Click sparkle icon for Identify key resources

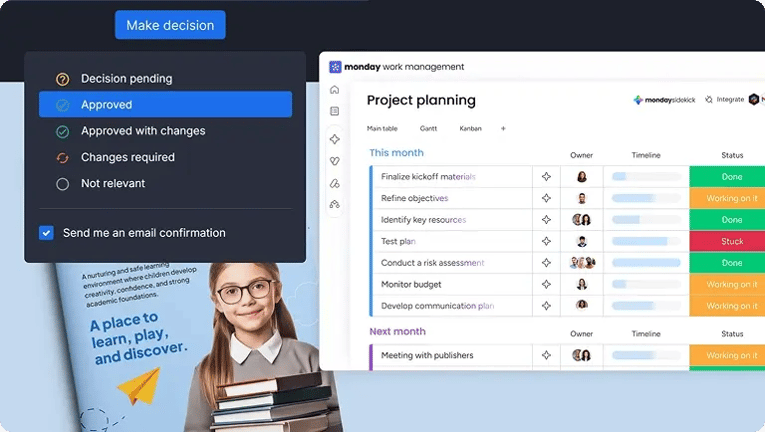coord(546,220)
